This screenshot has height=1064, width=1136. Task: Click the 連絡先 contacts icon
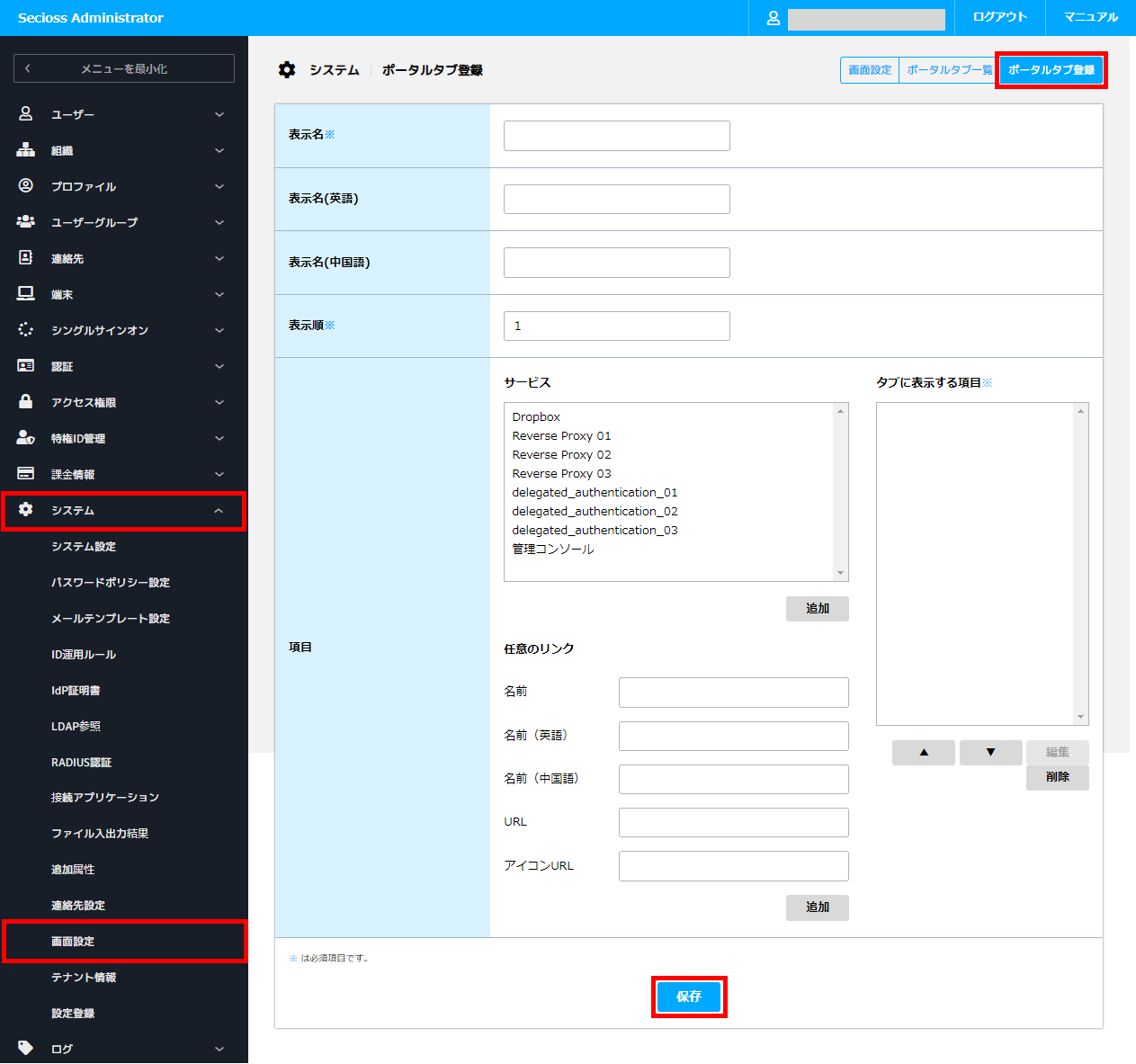(x=25, y=258)
